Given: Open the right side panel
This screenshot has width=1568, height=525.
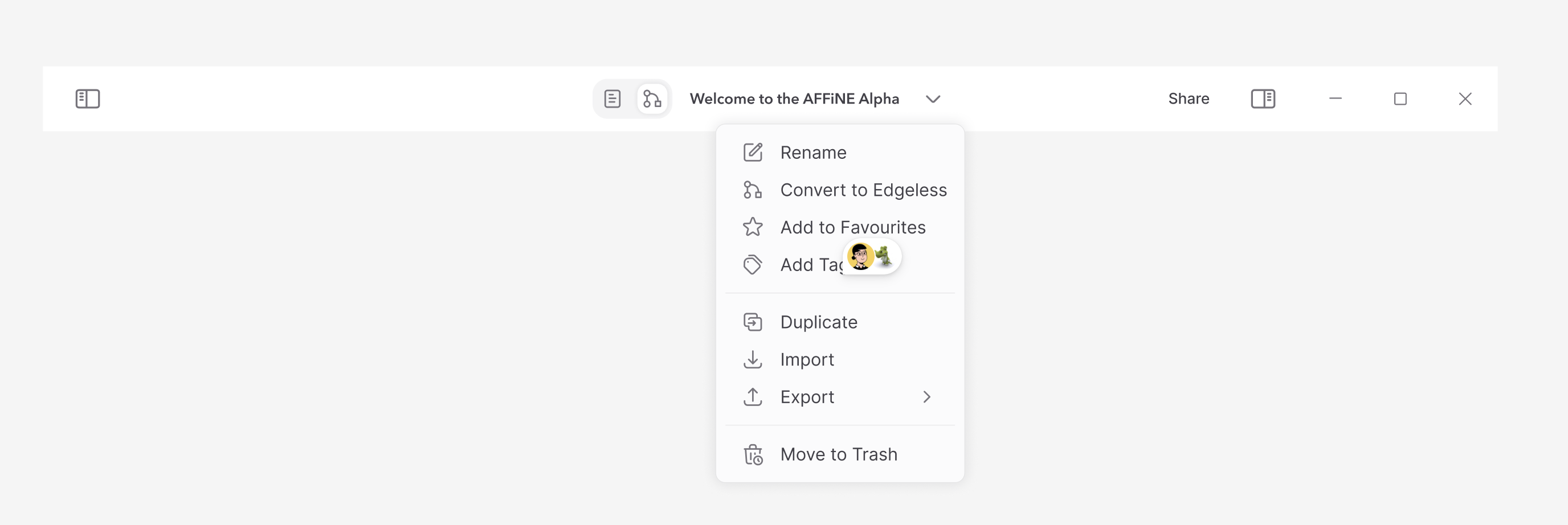Looking at the screenshot, I should (x=1263, y=99).
